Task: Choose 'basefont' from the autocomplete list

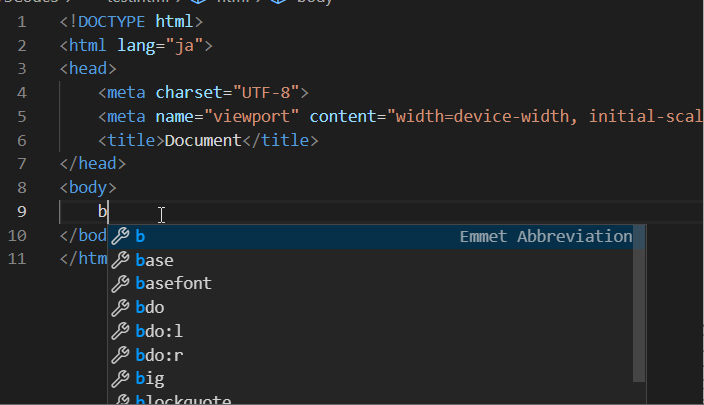Action: 173,284
